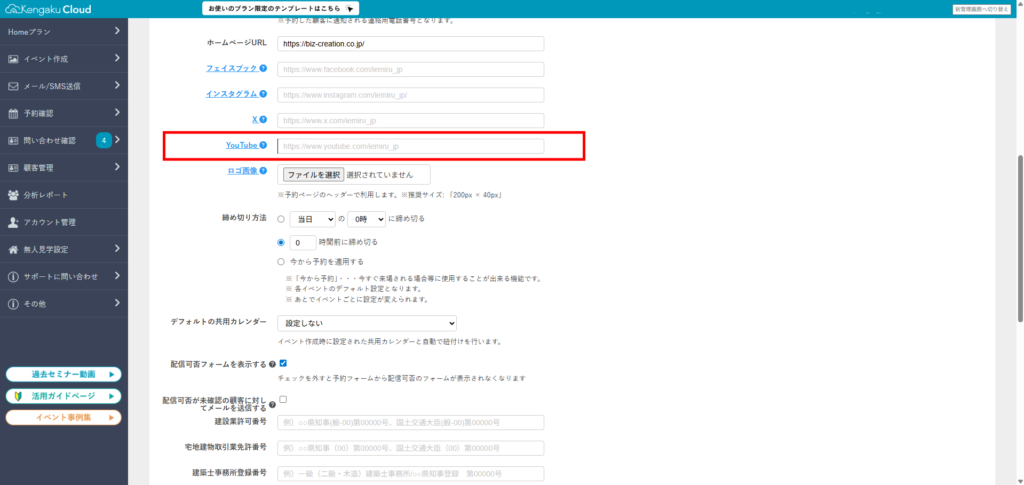Click the 顧客管理 card icon
The image size is (1024, 485).
pyautogui.click(x=13, y=168)
